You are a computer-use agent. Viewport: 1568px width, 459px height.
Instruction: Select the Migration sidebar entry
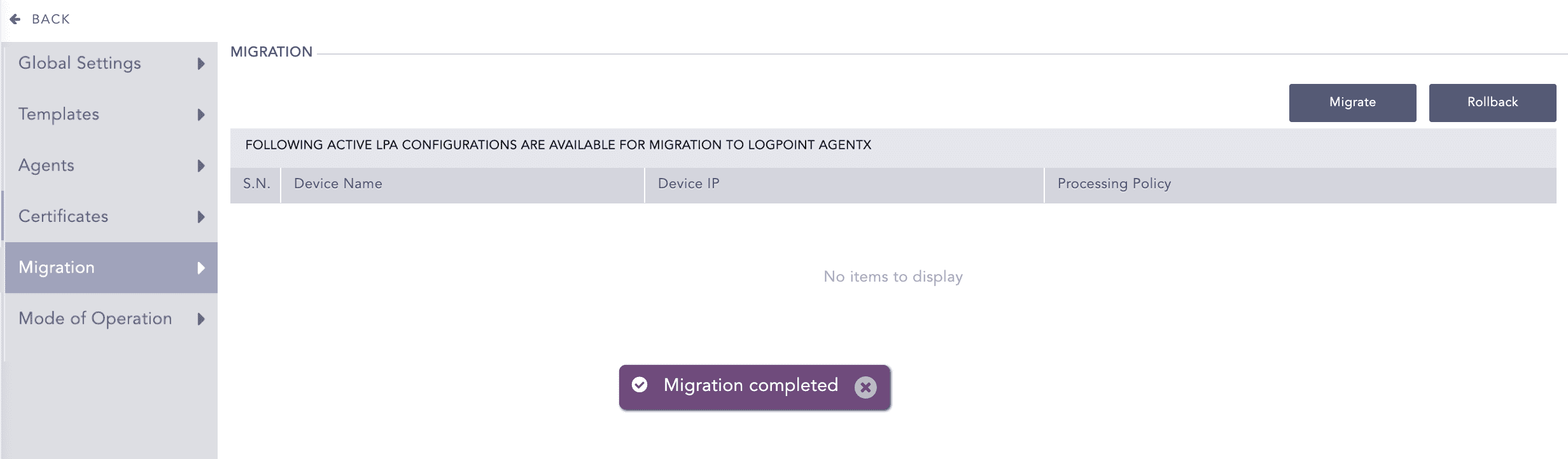(x=56, y=268)
